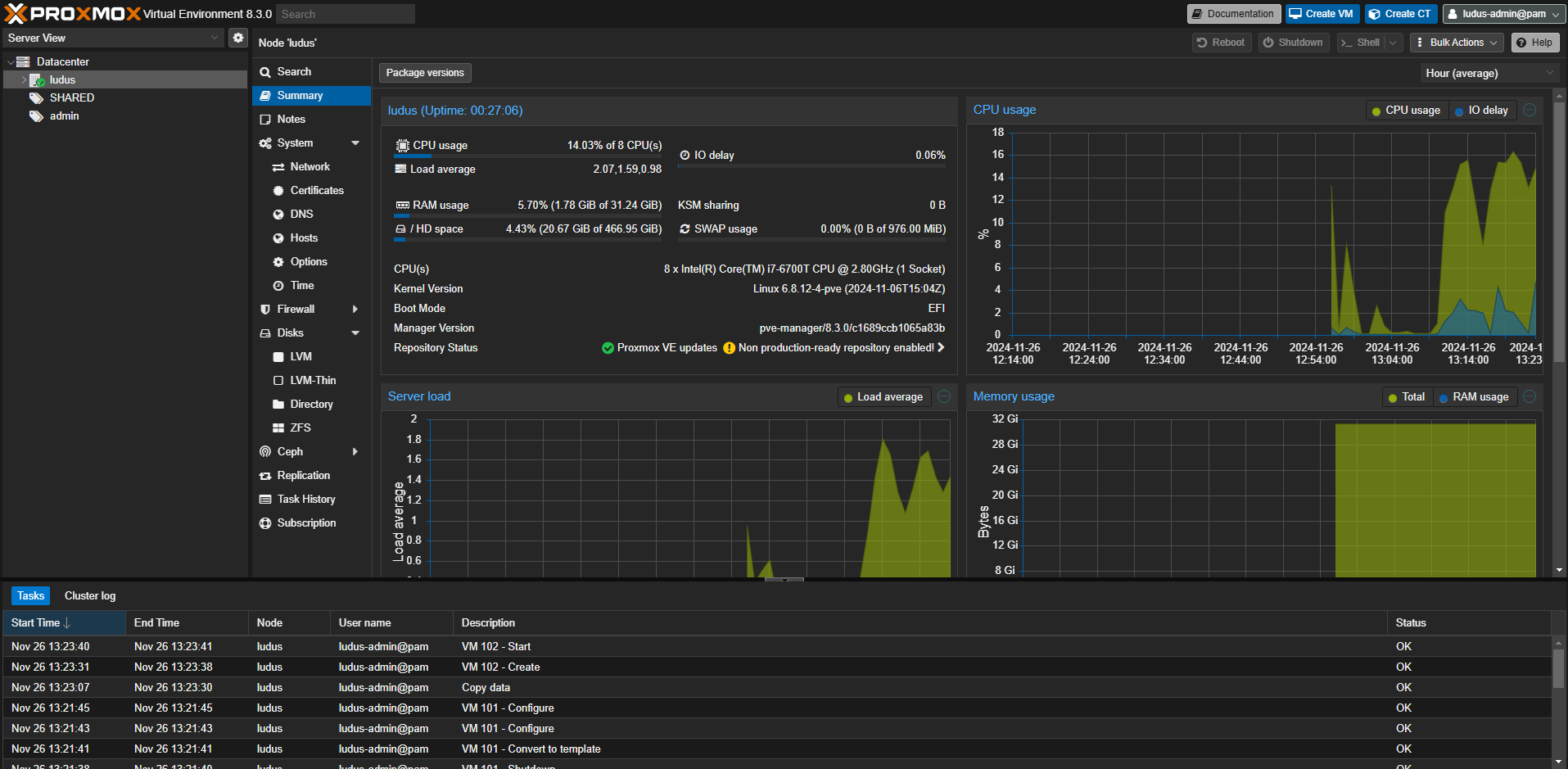1568x769 pixels.
Task: Open the Task History page
Action: 311,500
